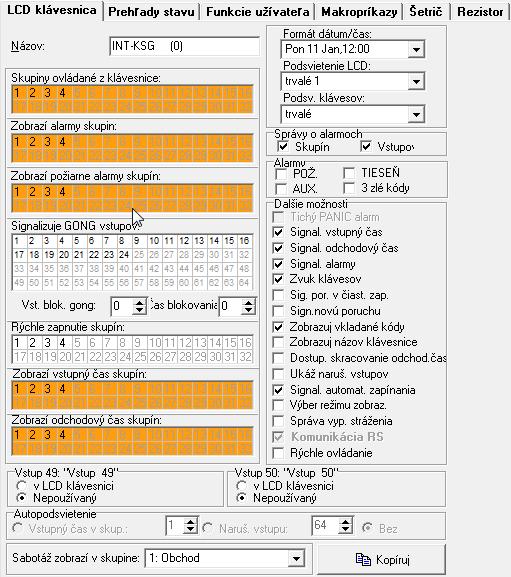Screen dimensions: 511x577
Task: Toggle group 3 in Skupiny ovládané z klávesnice
Action: coord(47,93)
